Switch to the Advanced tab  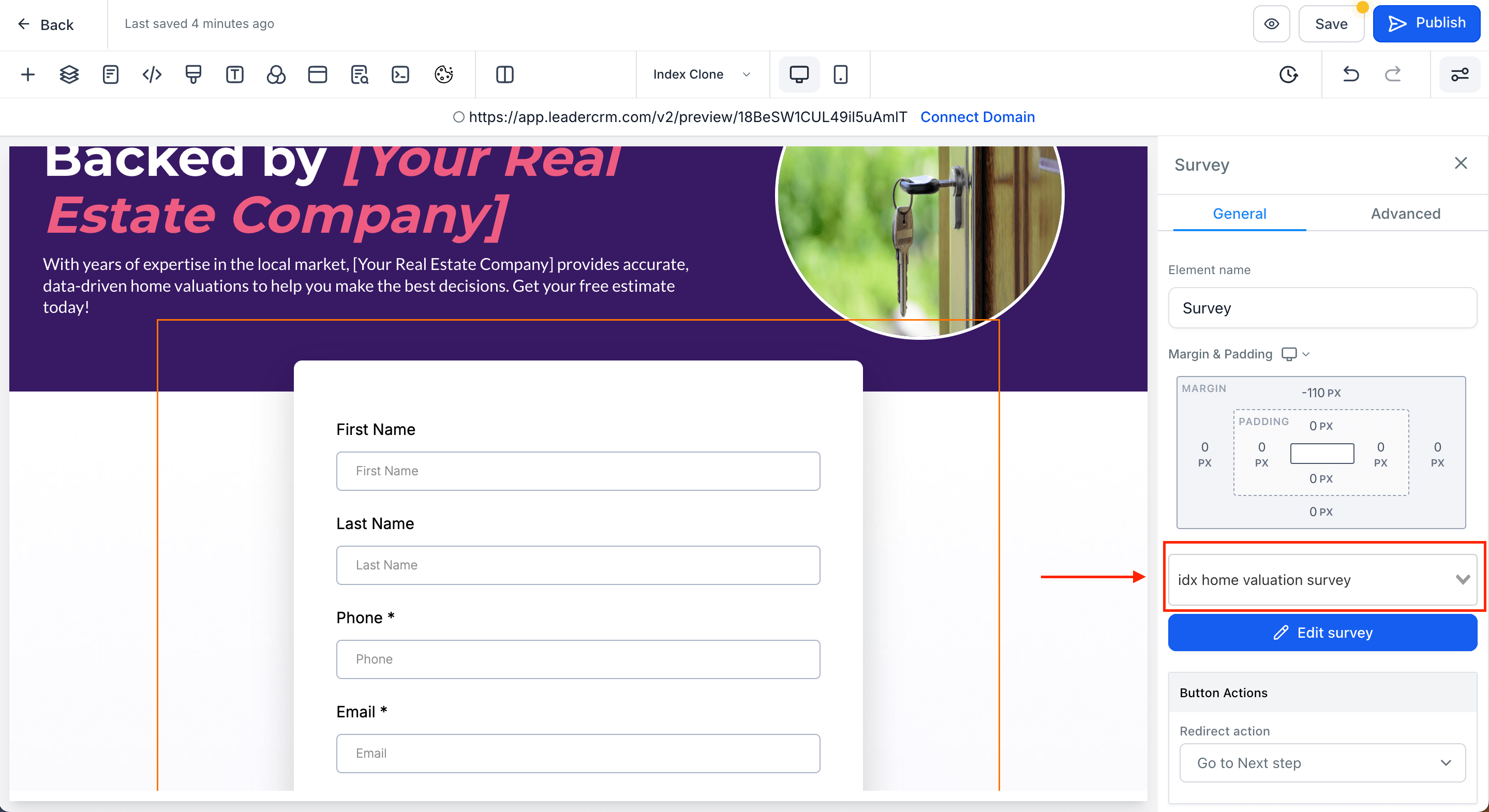(x=1405, y=214)
